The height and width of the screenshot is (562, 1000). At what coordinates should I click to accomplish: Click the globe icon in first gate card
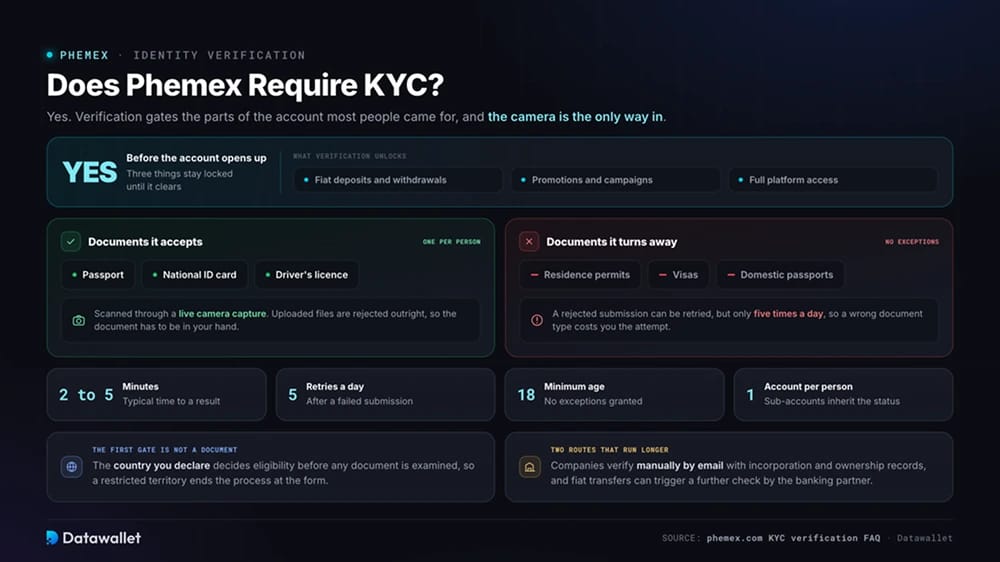pyautogui.click(x=71, y=467)
